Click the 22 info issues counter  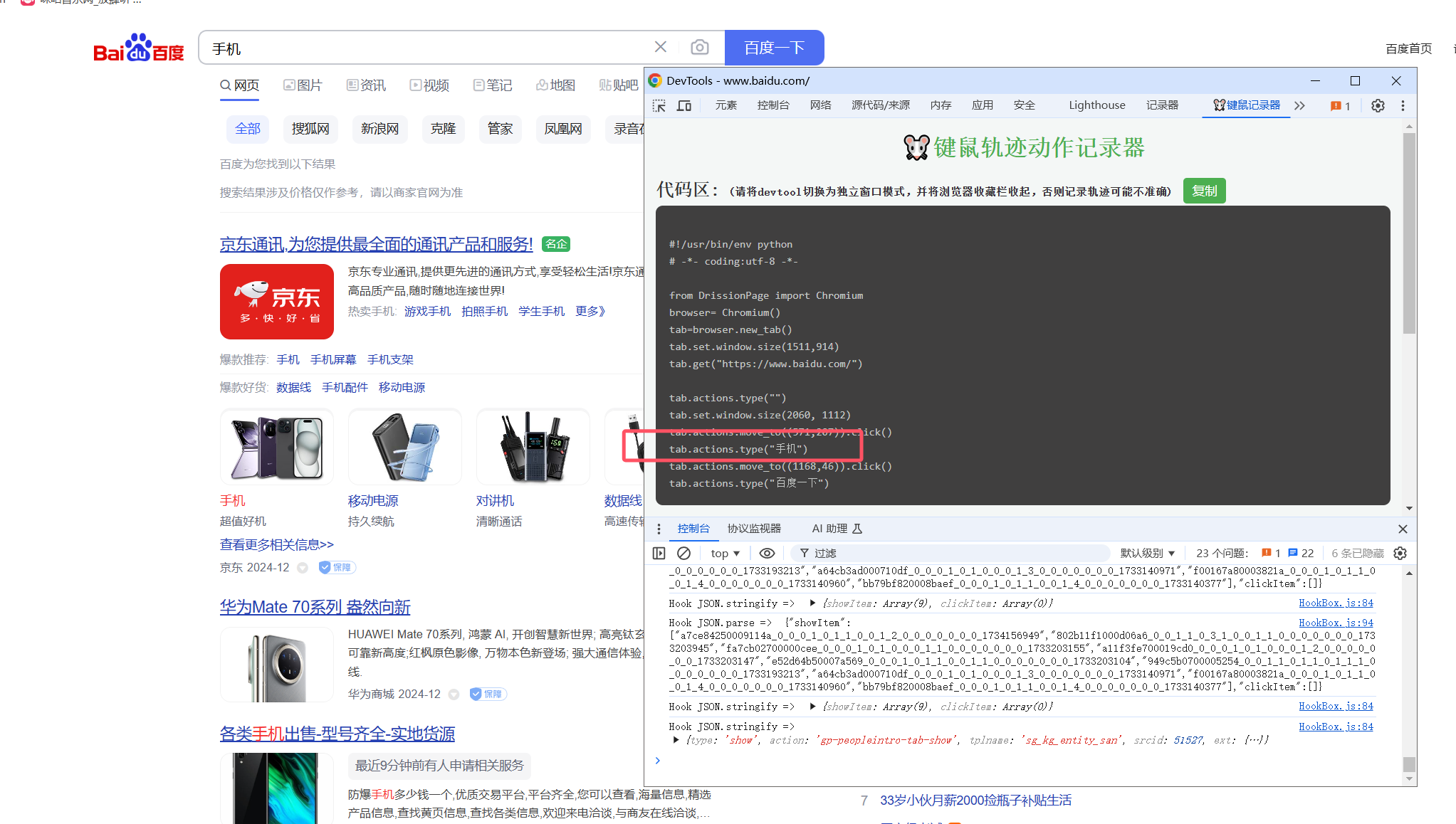tap(1301, 553)
